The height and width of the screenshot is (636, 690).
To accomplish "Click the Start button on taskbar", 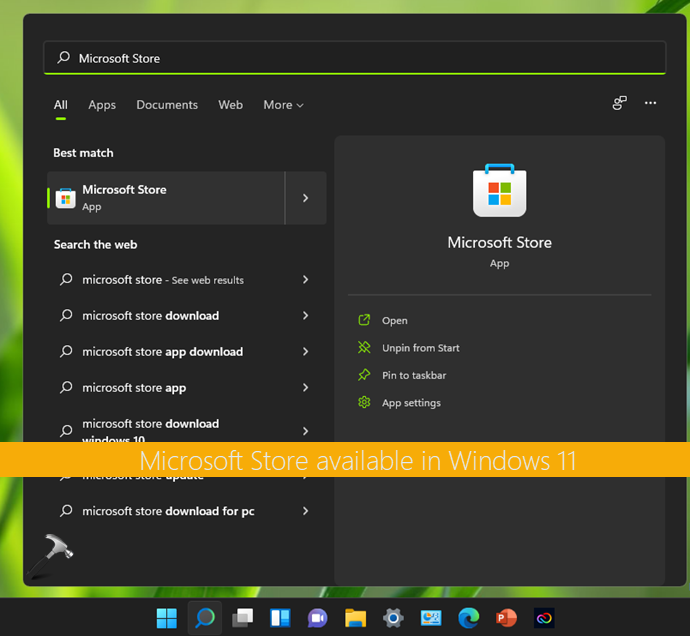I will click(166, 618).
